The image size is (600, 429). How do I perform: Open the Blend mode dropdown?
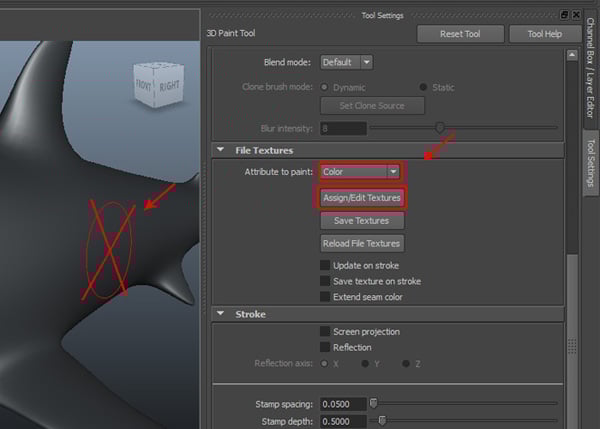346,62
